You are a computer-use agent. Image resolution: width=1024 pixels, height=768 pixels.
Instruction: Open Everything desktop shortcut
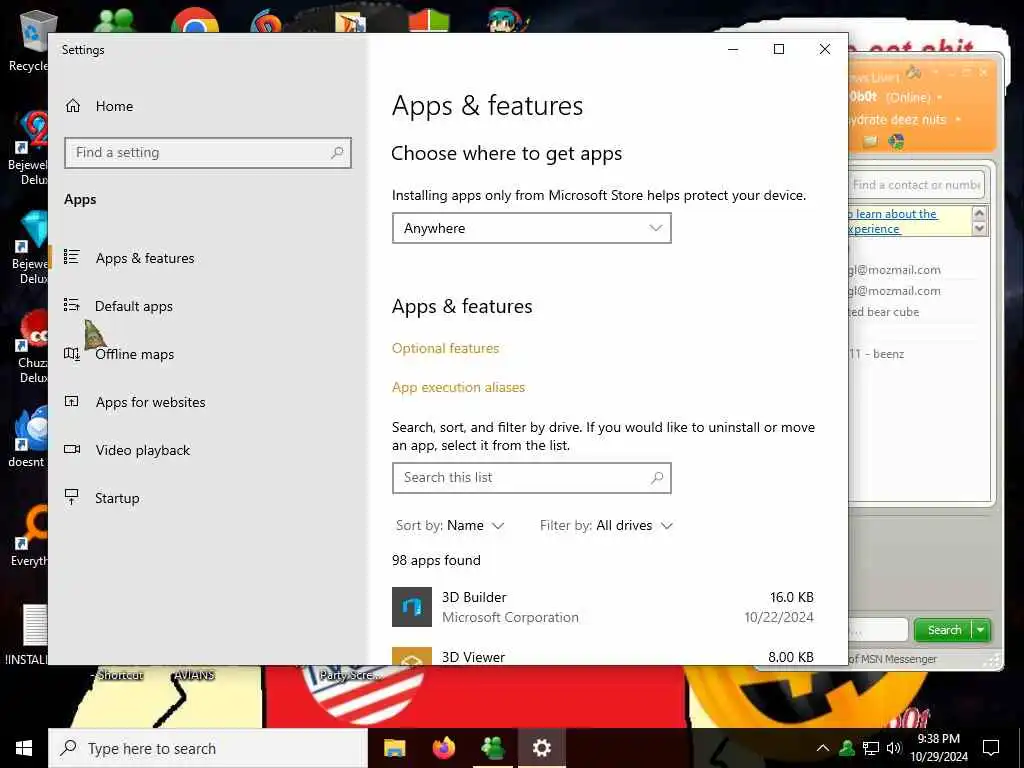(29, 536)
